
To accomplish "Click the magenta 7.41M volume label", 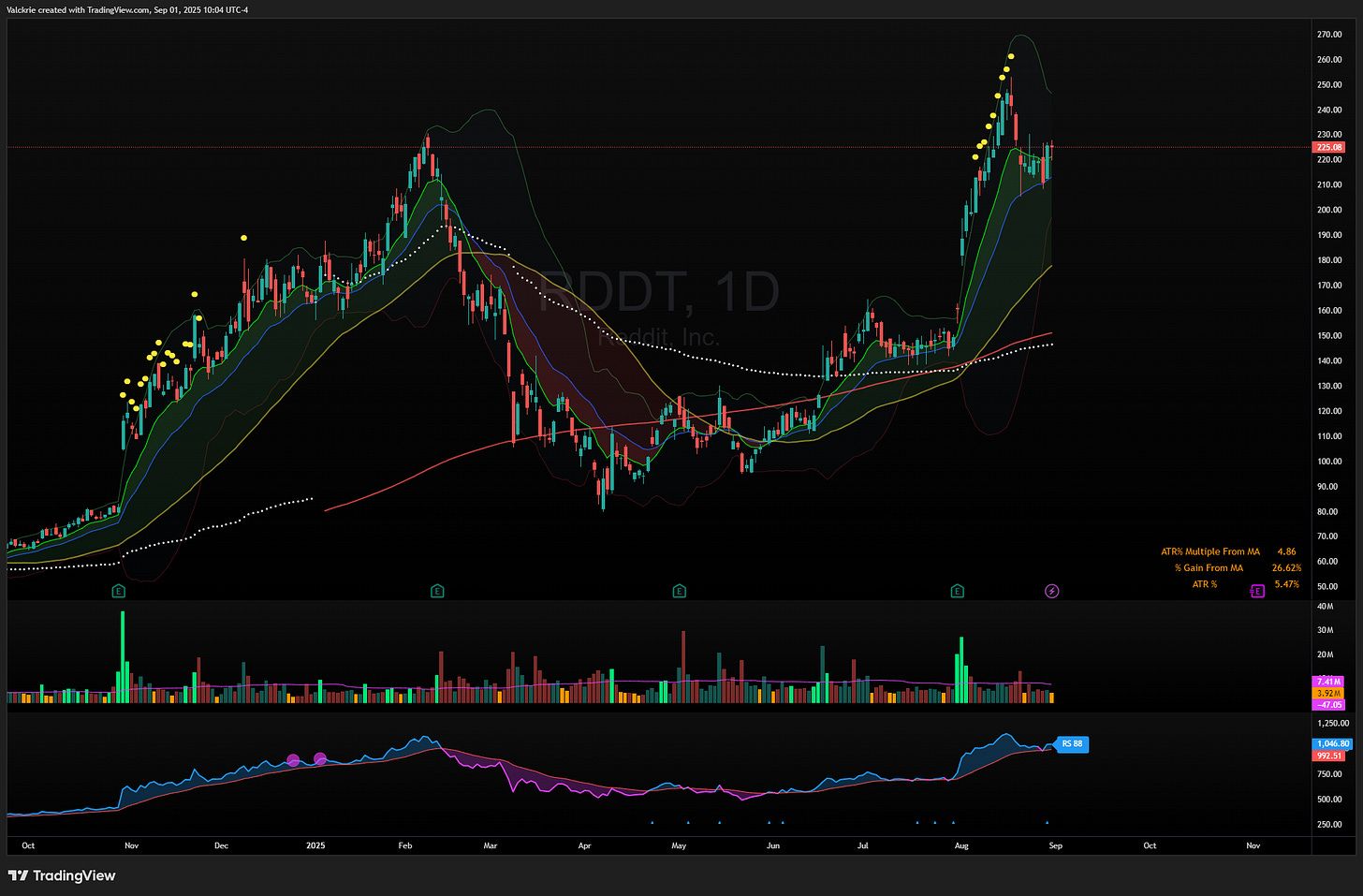I will (x=1328, y=682).
